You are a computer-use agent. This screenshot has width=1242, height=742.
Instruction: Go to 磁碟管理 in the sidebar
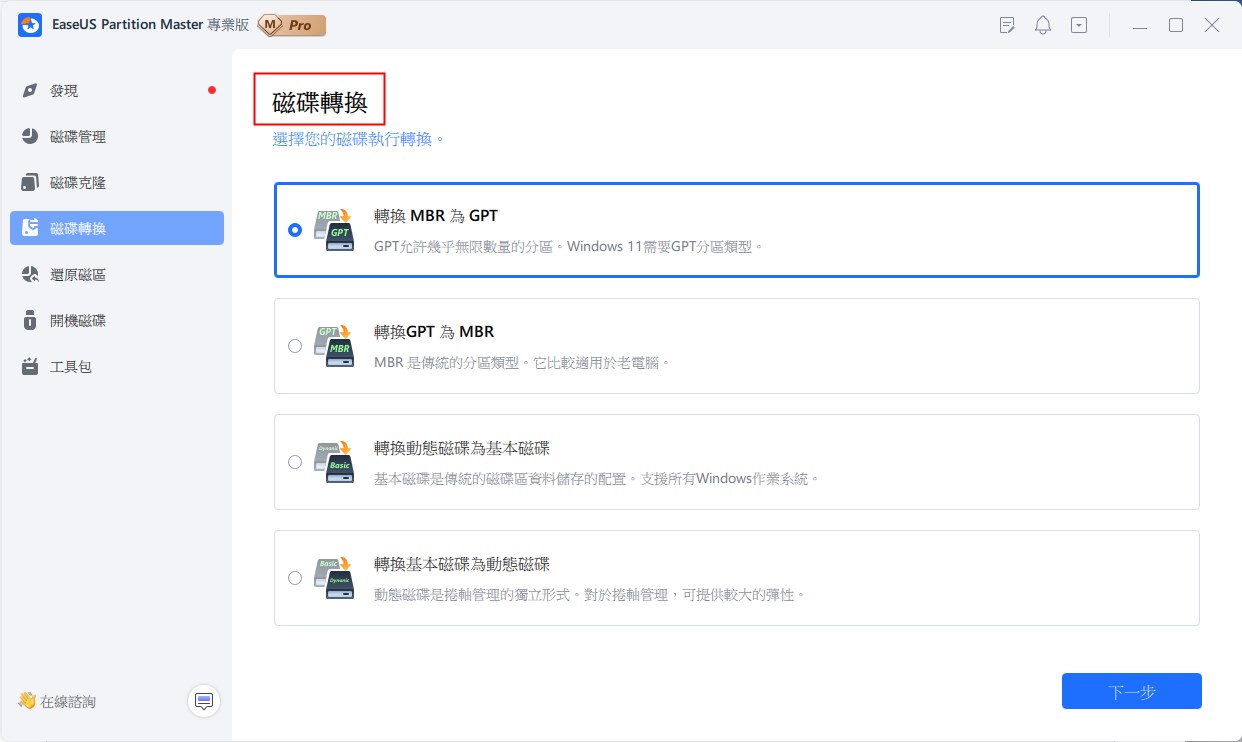78,137
